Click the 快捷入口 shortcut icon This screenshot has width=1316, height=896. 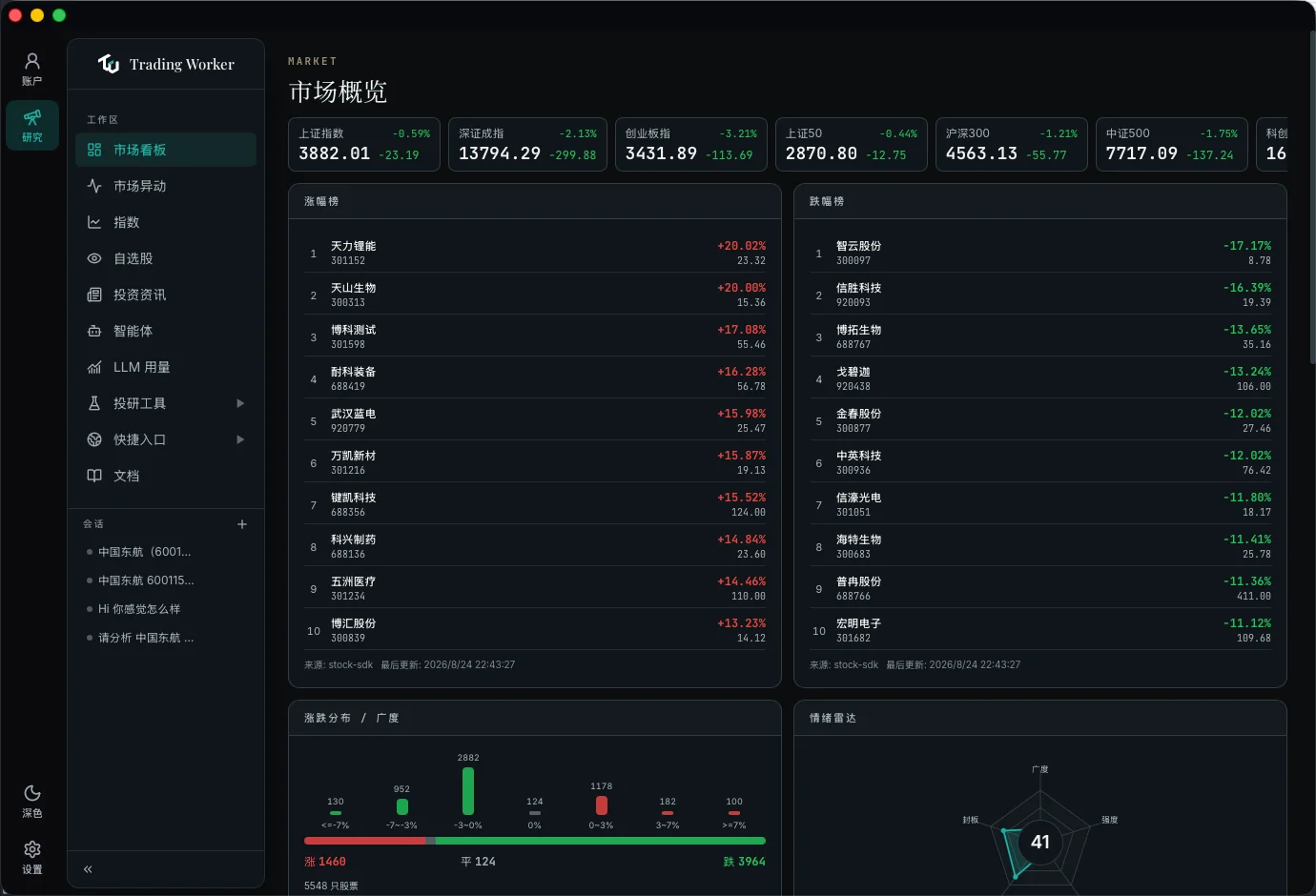tap(94, 439)
